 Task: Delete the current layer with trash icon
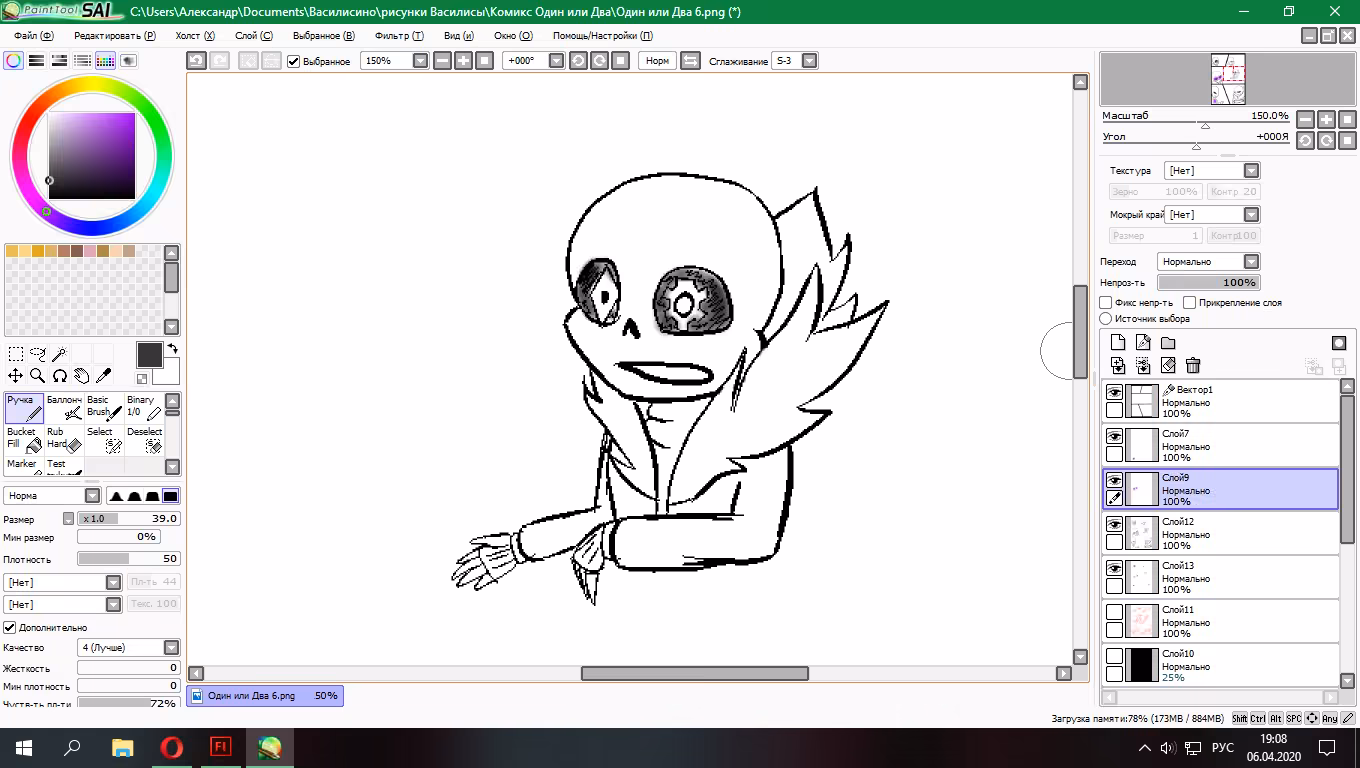pos(1193,366)
